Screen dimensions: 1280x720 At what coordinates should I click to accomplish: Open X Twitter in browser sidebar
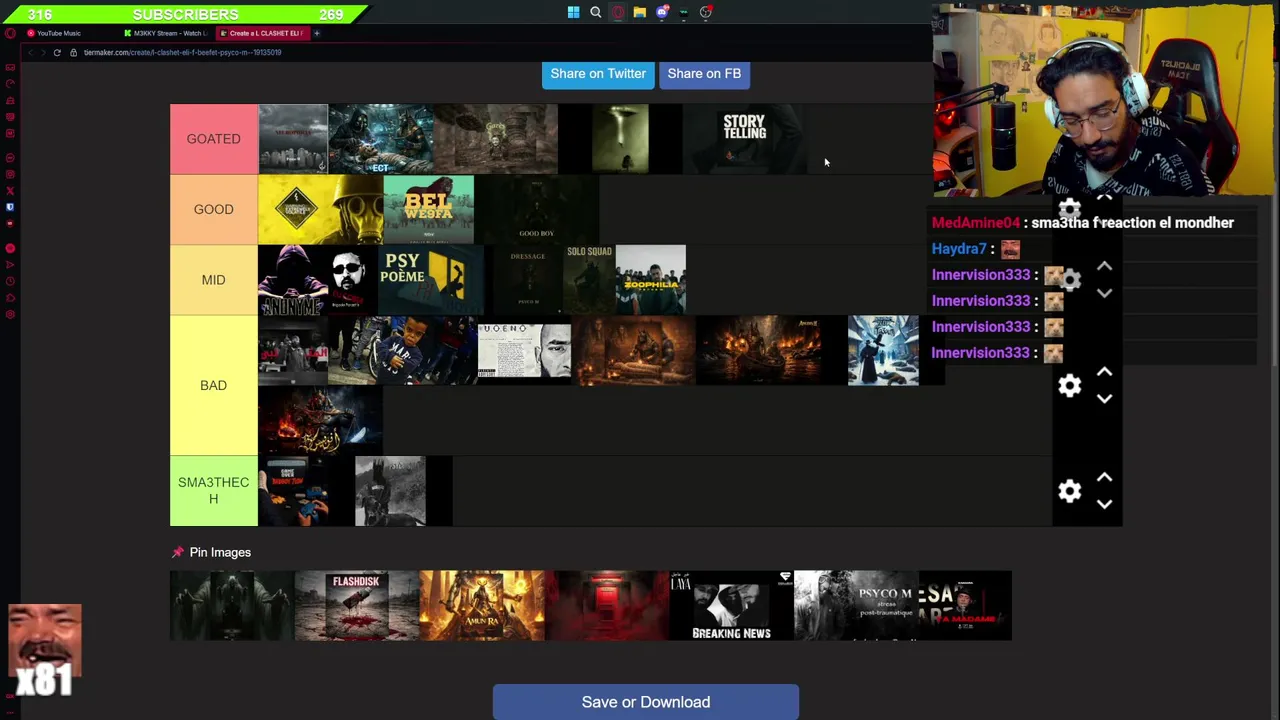10,191
